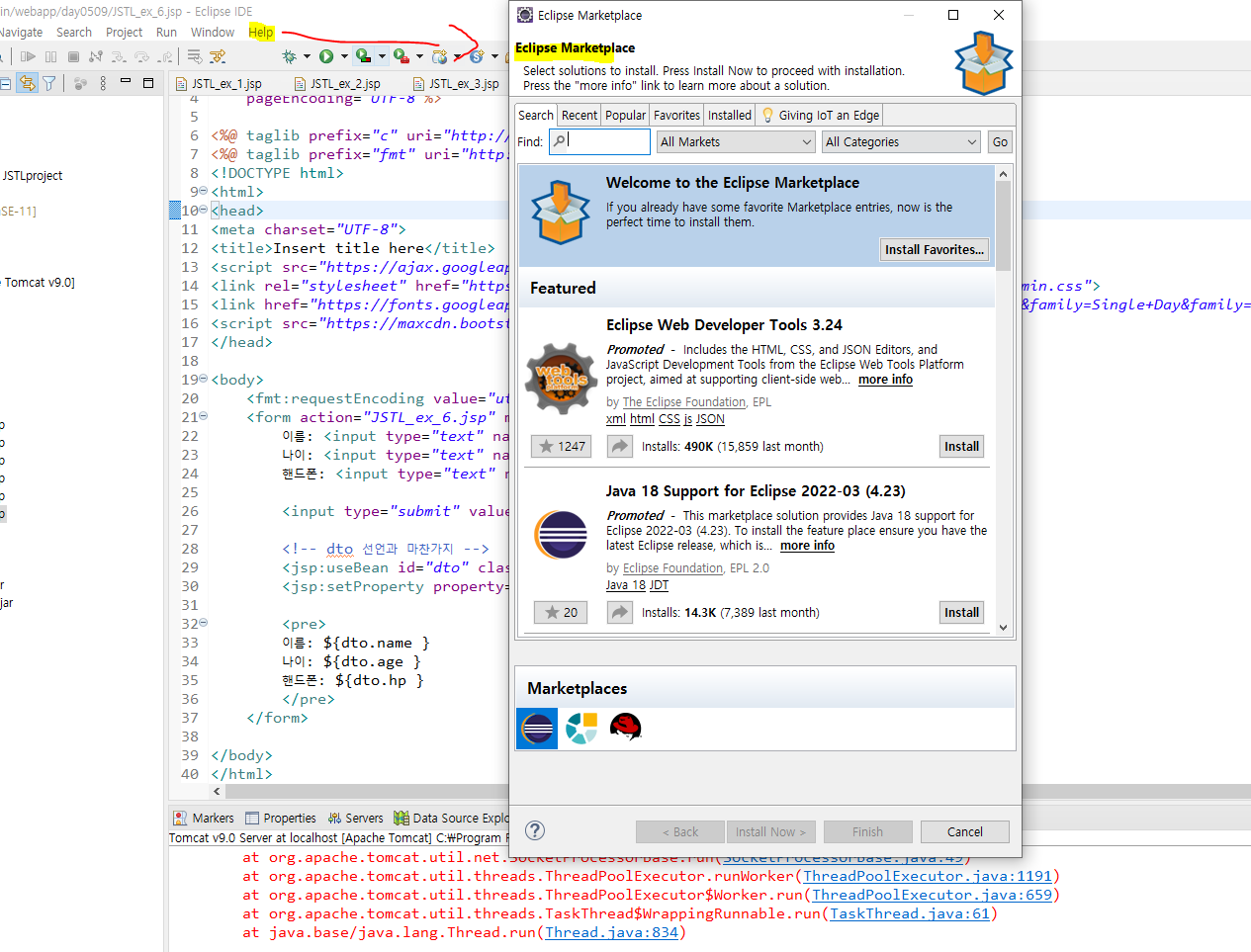This screenshot has height=952, width=1251.
Task: Install Java 18 Support for Eclipse
Action: (961, 613)
